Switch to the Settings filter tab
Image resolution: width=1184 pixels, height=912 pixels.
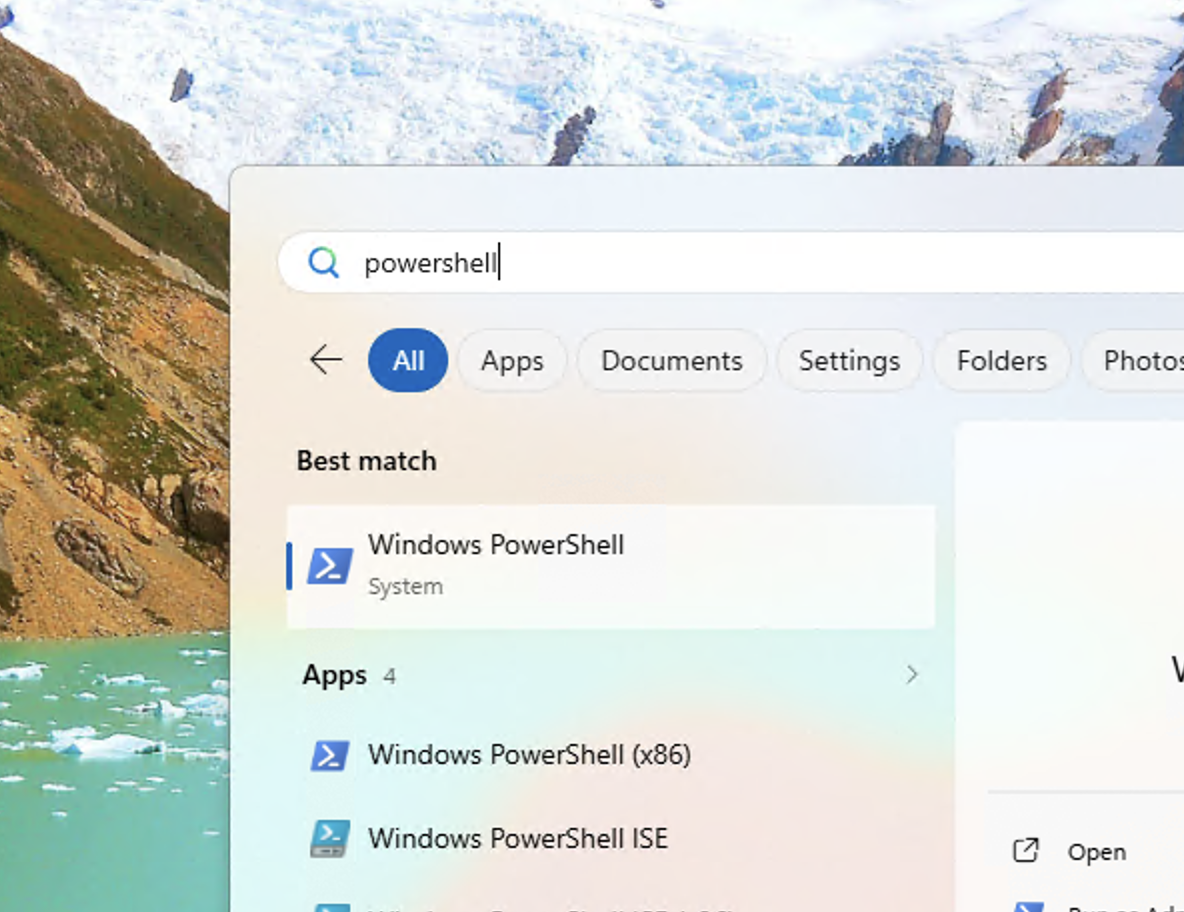[849, 360]
